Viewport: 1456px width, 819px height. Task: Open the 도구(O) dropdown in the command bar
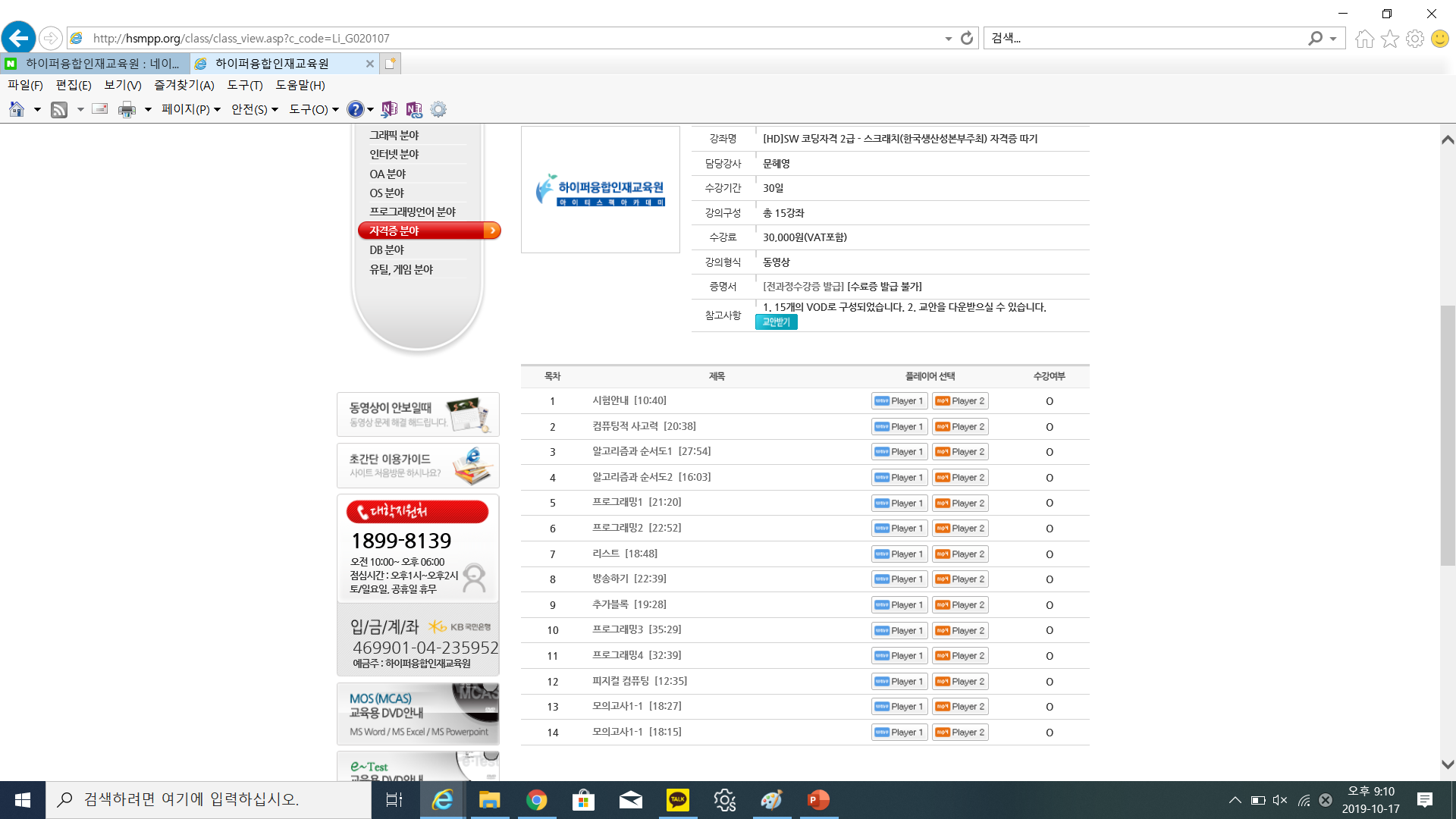(314, 109)
